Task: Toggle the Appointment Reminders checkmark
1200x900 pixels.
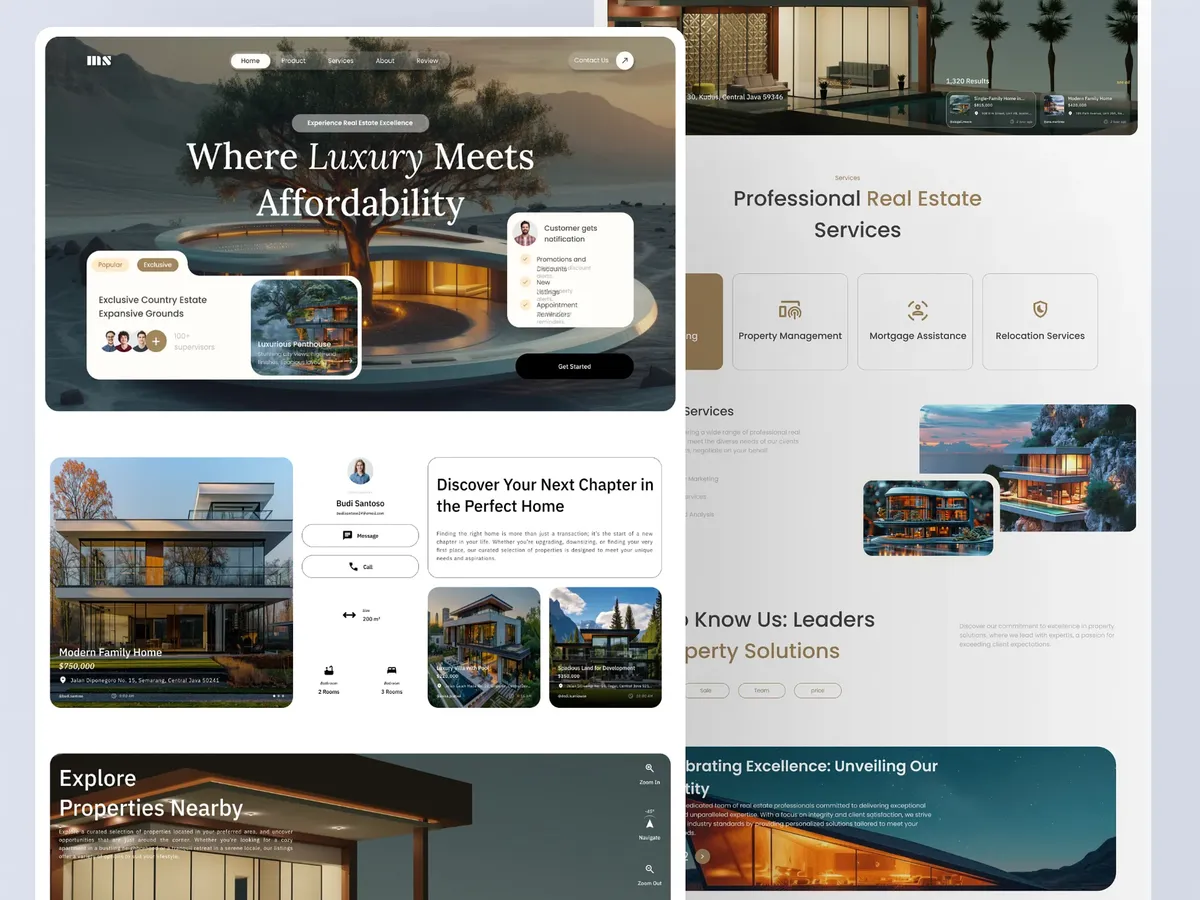Action: click(x=525, y=305)
